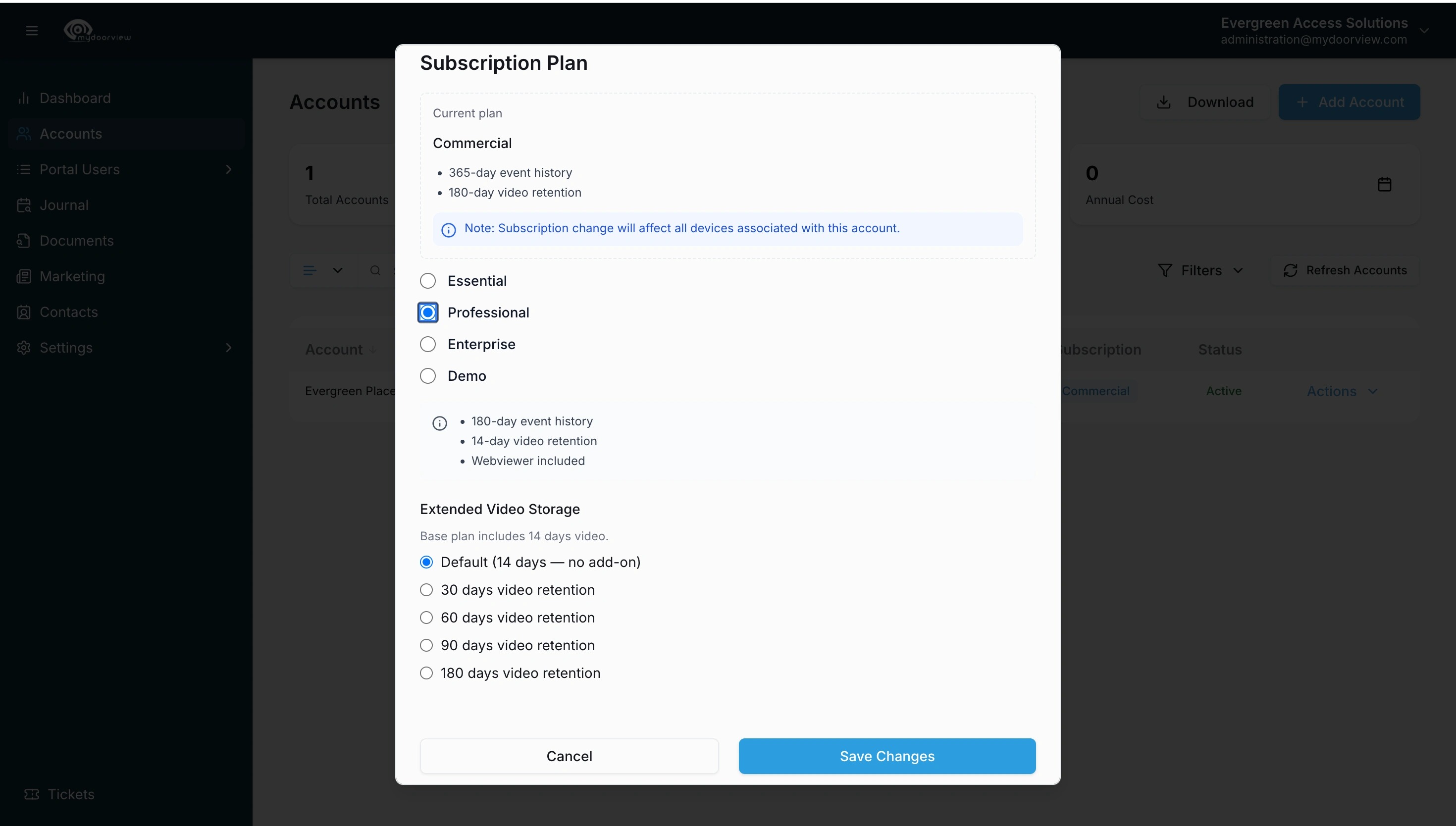Open the account user dropdown chevron

(x=1424, y=31)
